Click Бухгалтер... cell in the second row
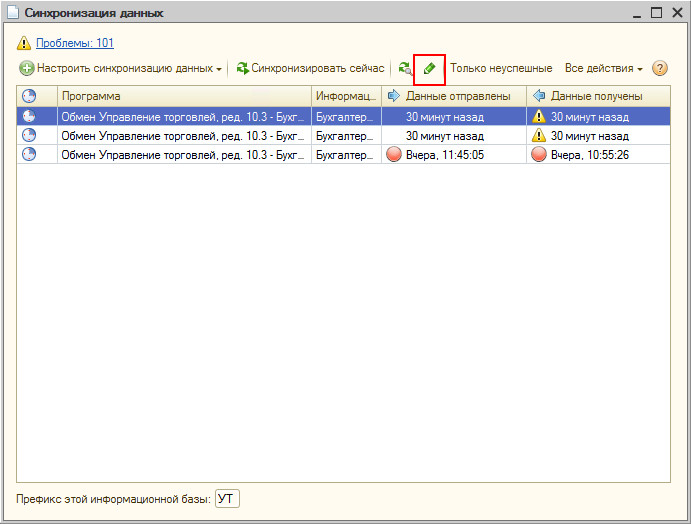Screen dimensions: 691x524 pyautogui.click(x=346, y=135)
